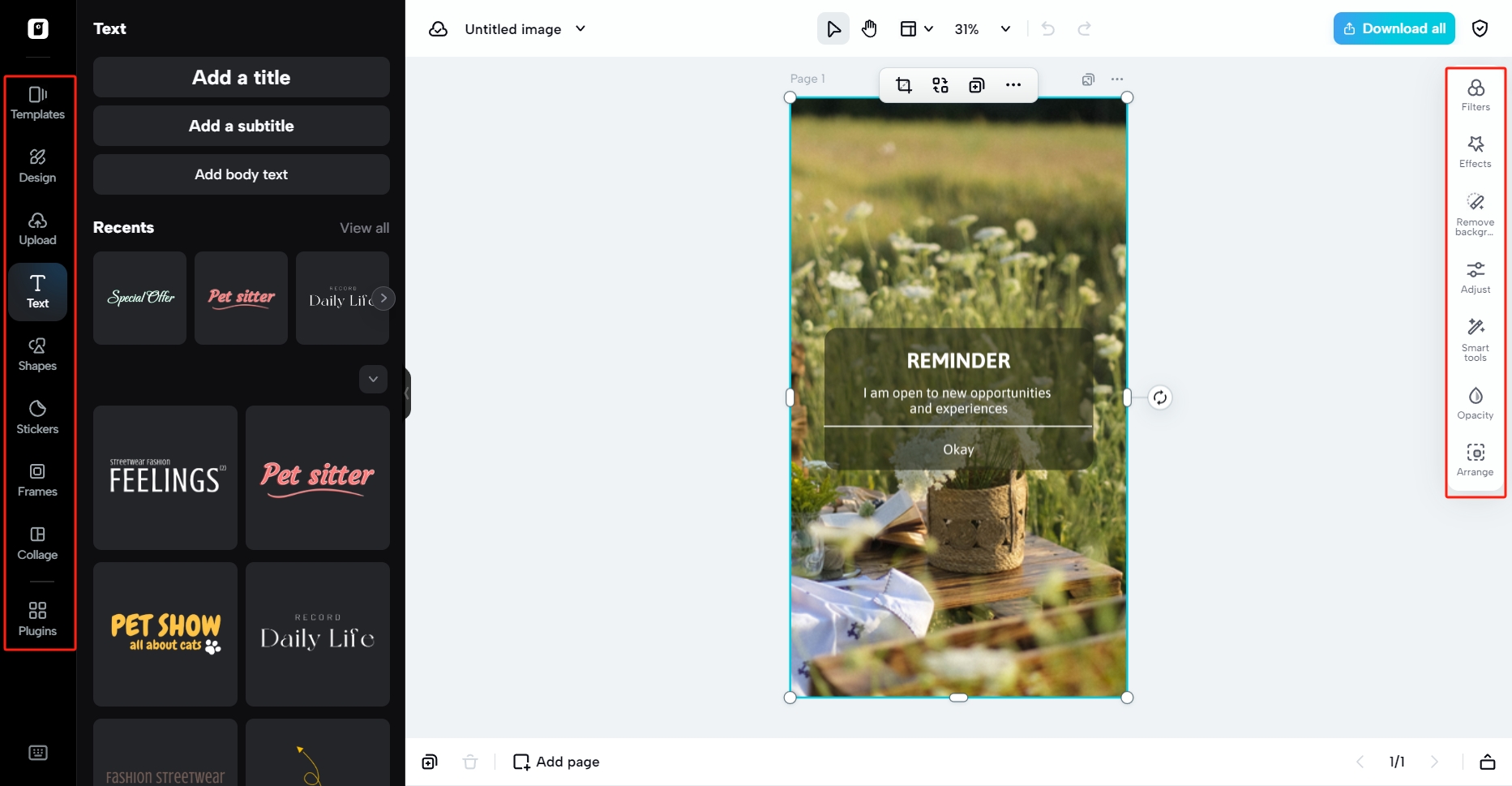The height and width of the screenshot is (786, 1512).
Task: Click the CapCut home logo
Action: click(x=38, y=28)
